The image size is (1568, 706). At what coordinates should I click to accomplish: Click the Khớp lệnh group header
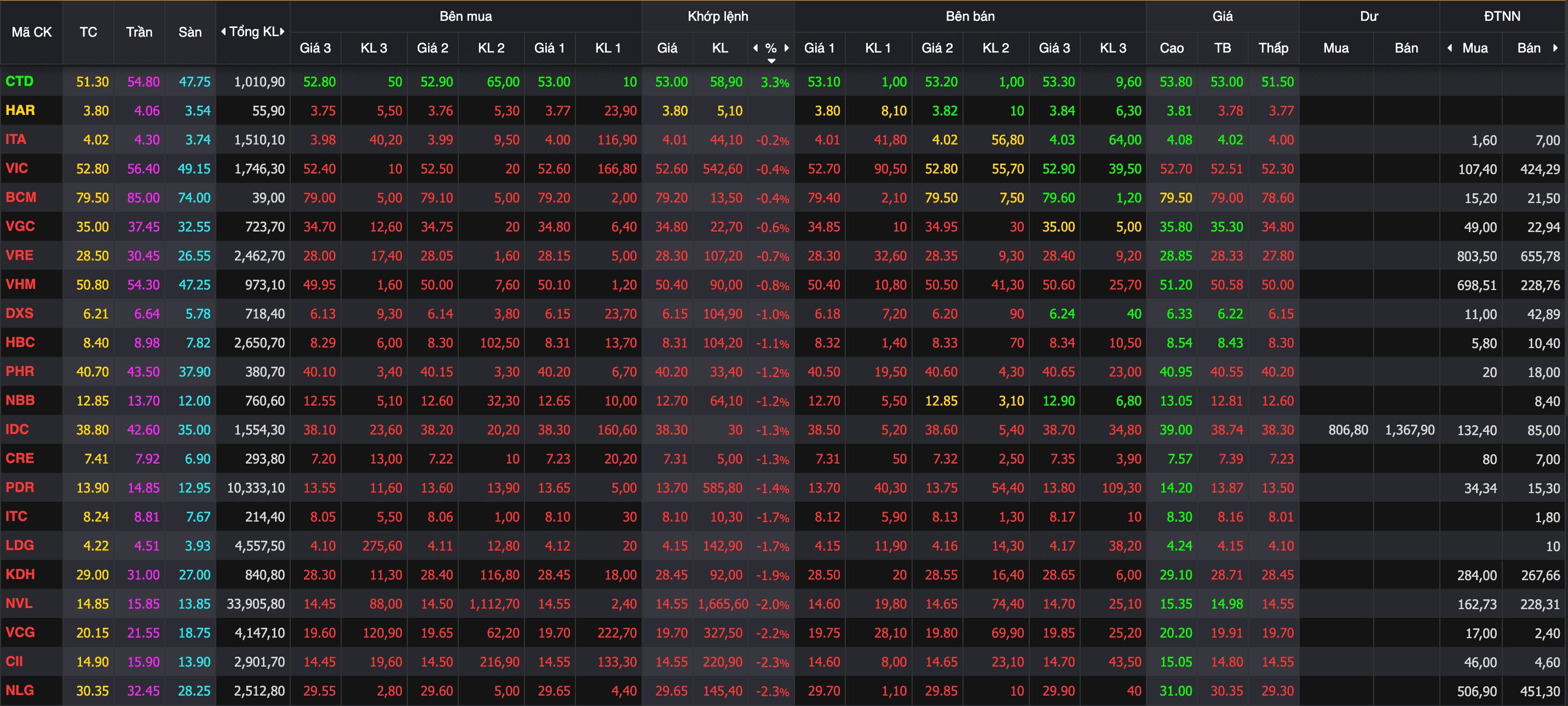pos(718,16)
